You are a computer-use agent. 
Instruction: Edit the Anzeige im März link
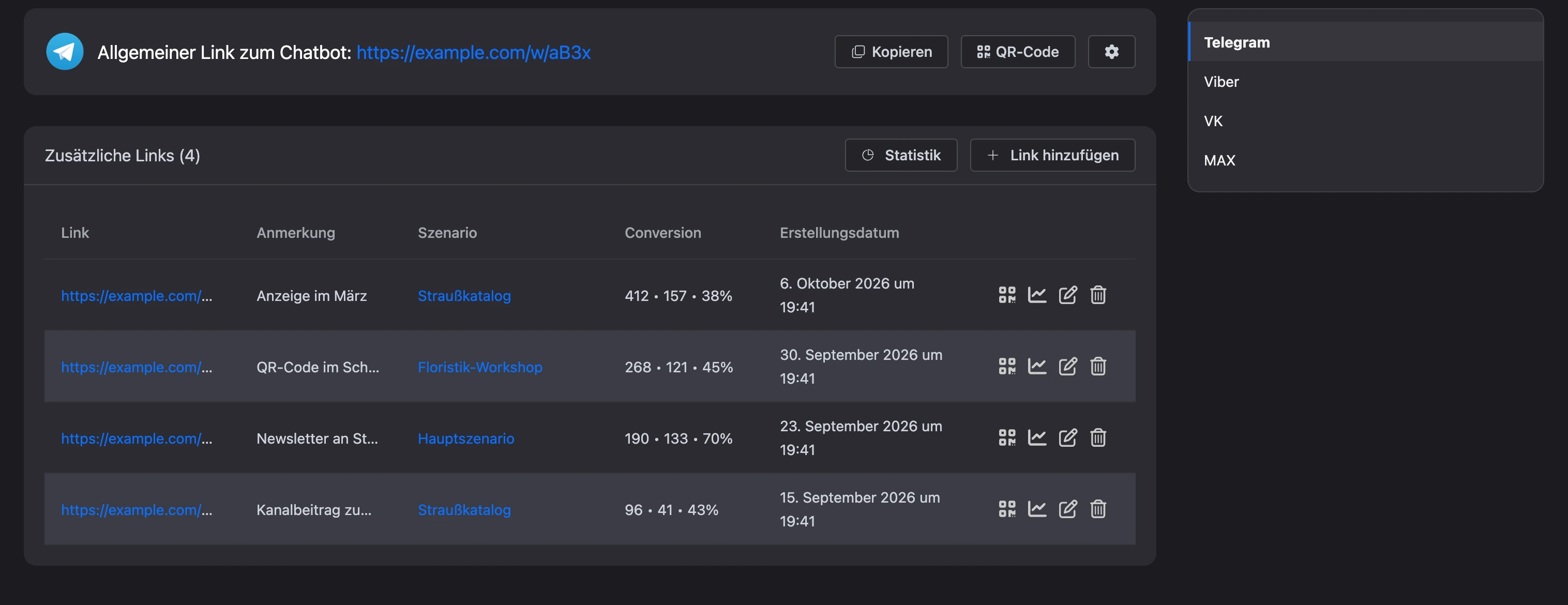point(1067,295)
